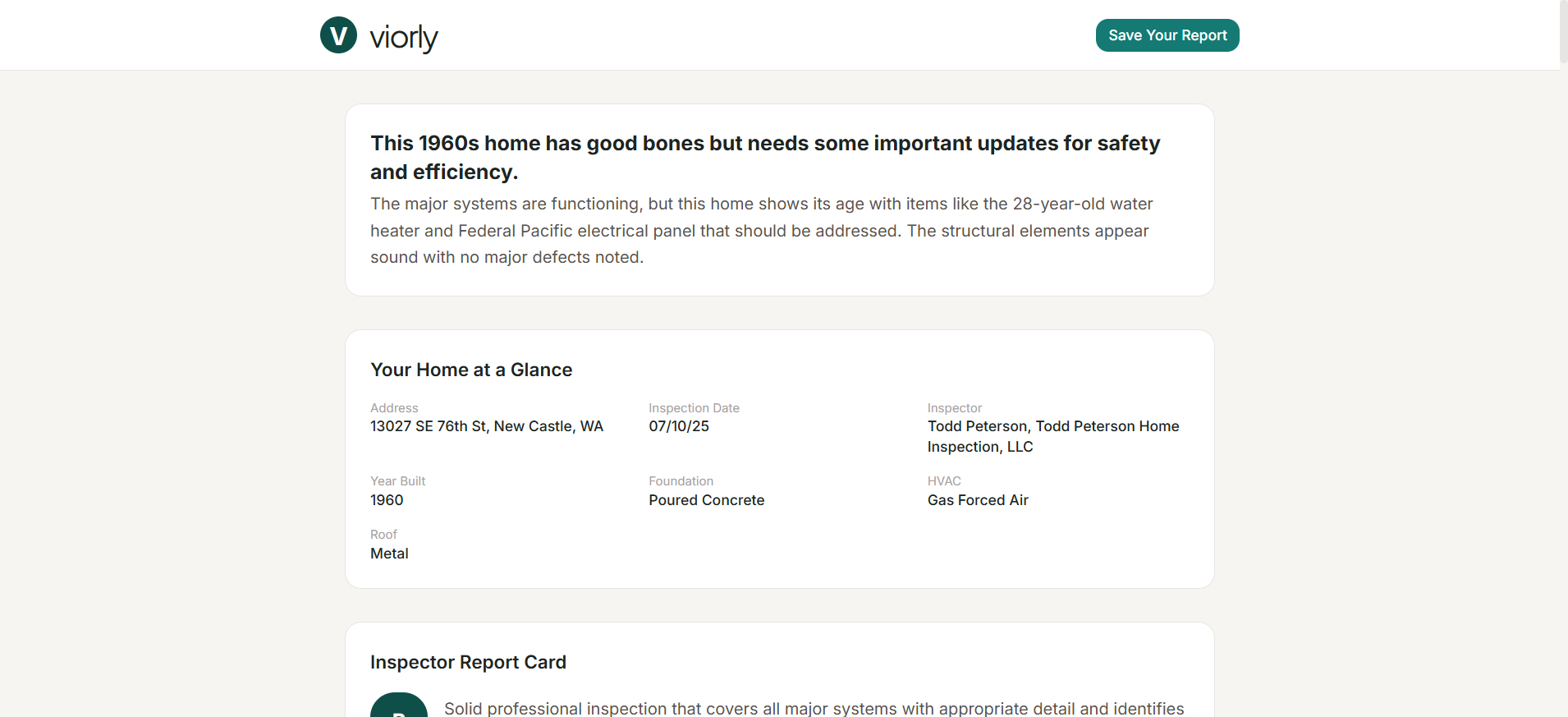
Task: Click the Gas Forced Air HVAC value
Action: [977, 500]
